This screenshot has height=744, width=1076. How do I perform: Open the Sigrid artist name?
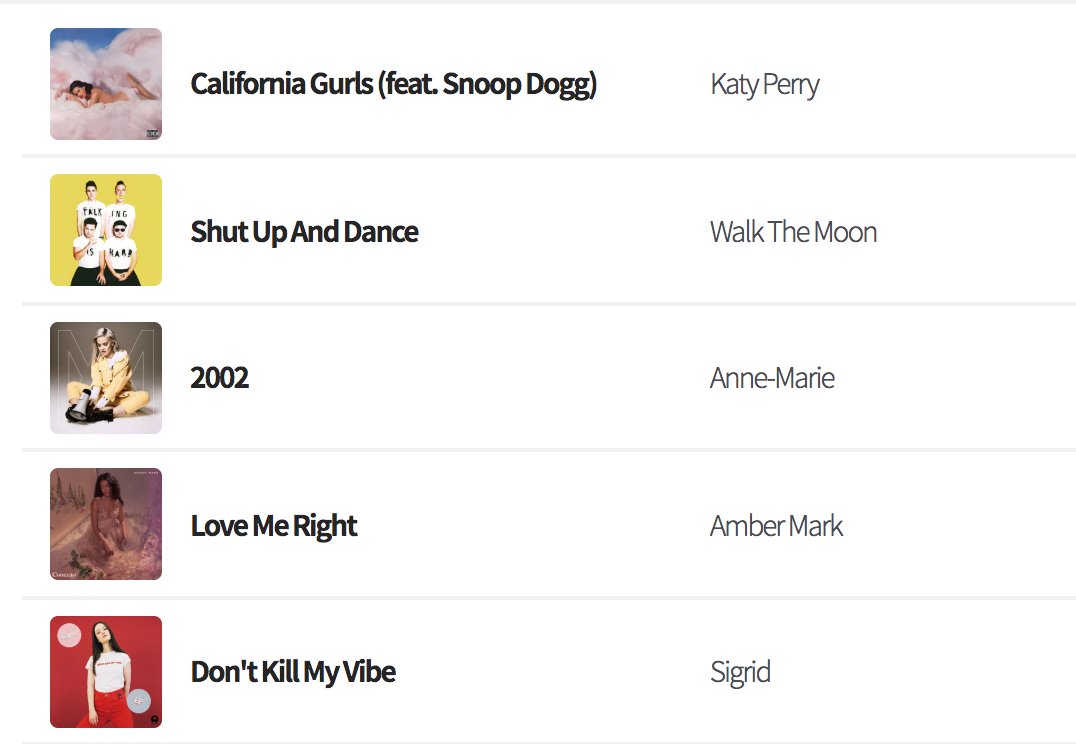tap(740, 672)
